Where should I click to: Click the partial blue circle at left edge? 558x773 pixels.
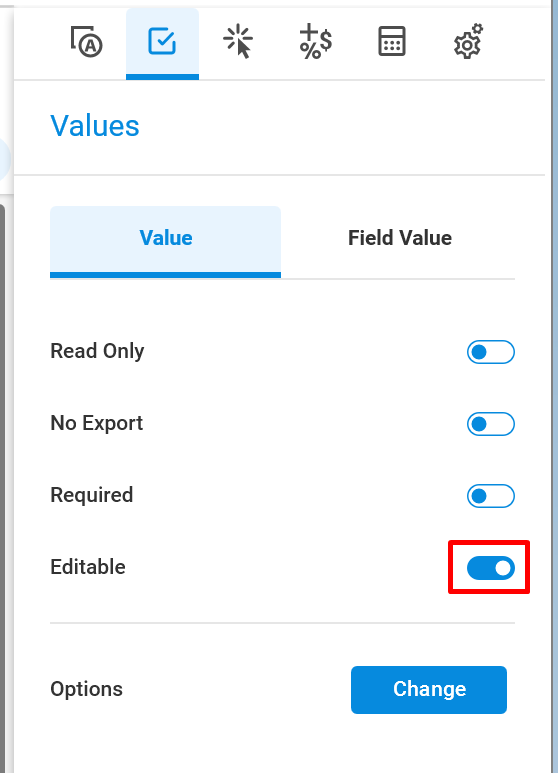[x=5, y=160]
